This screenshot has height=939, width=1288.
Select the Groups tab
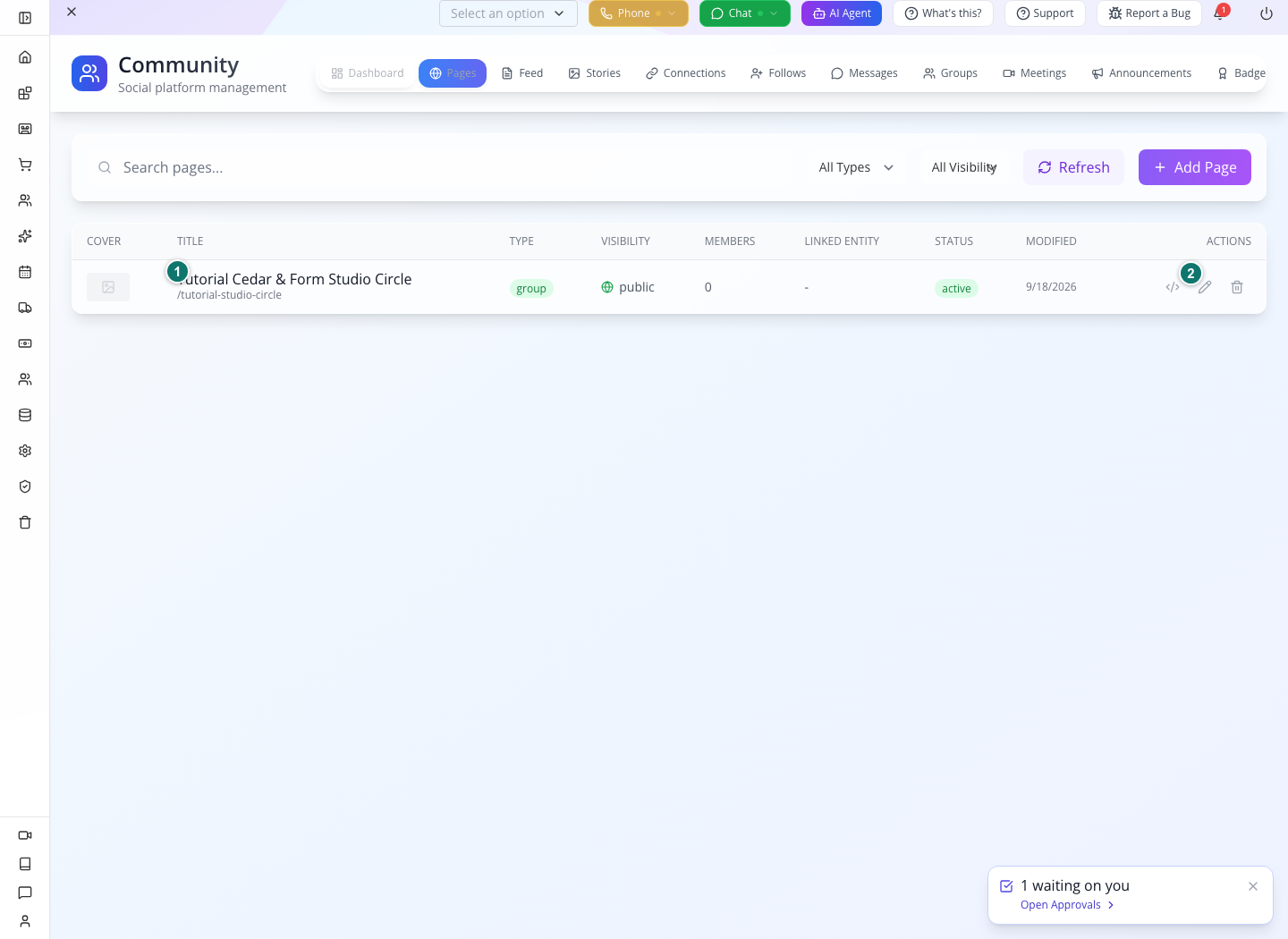[951, 73]
